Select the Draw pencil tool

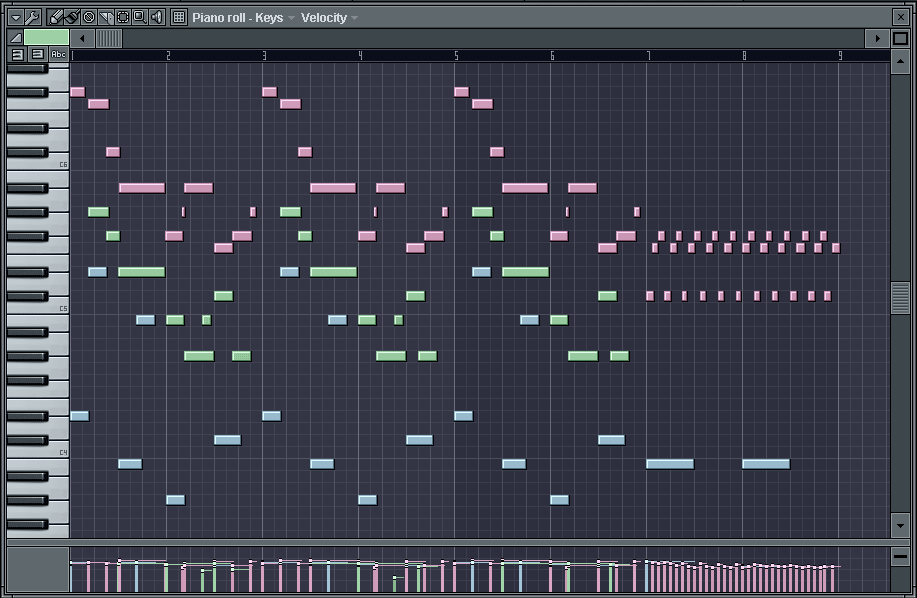point(56,17)
